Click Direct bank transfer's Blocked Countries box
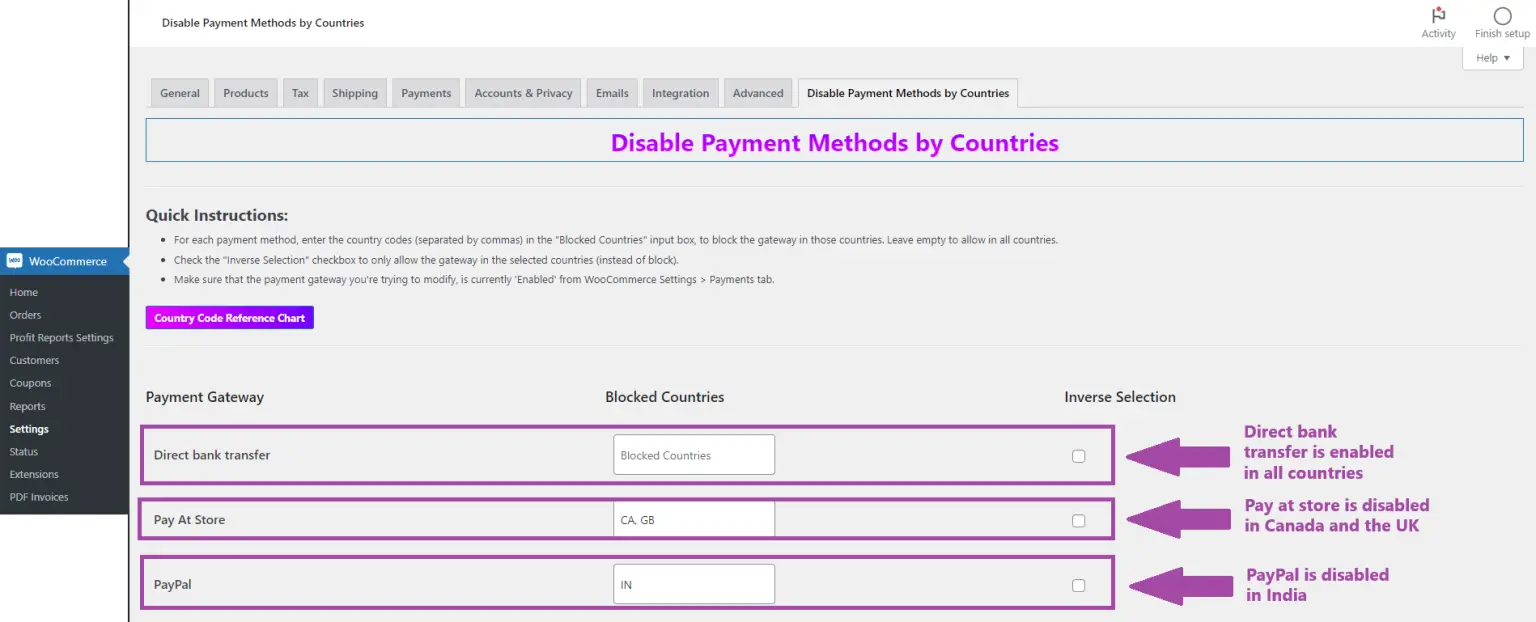 693,454
